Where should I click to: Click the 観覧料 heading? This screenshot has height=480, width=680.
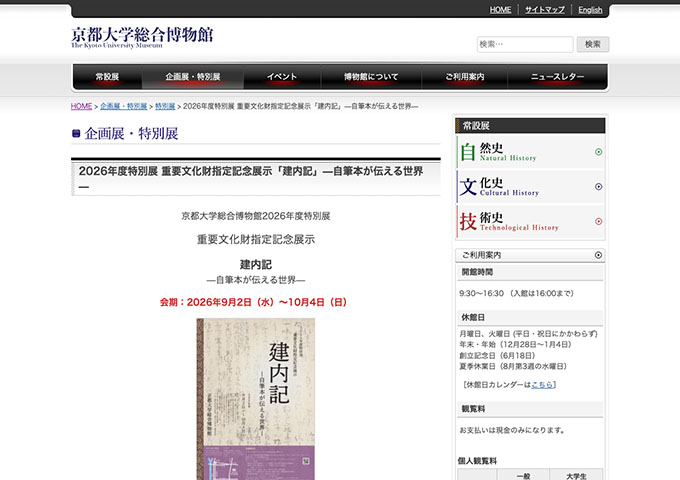(473, 409)
